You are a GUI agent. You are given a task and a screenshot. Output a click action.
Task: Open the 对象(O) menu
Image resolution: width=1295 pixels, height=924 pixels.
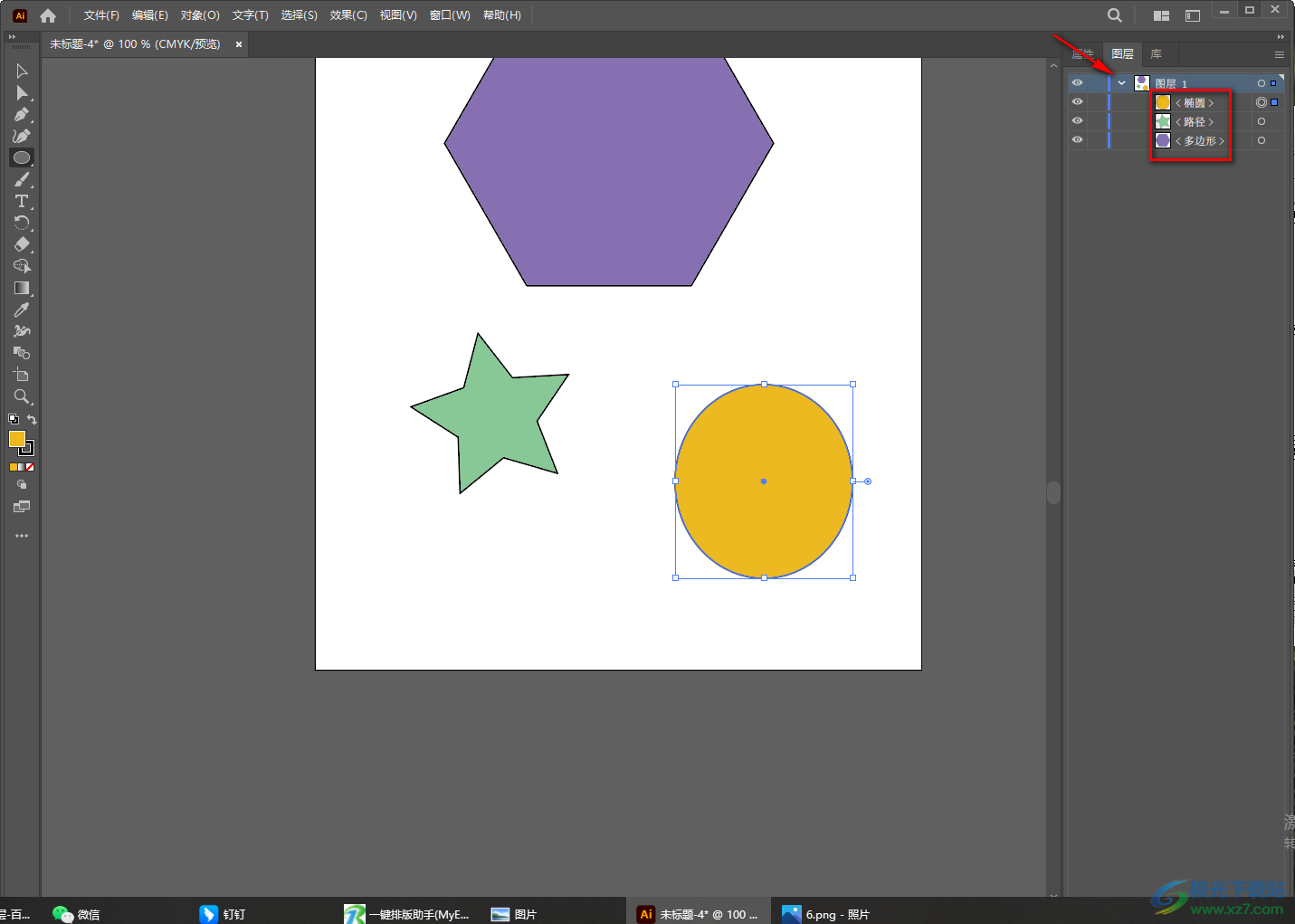tap(200, 15)
